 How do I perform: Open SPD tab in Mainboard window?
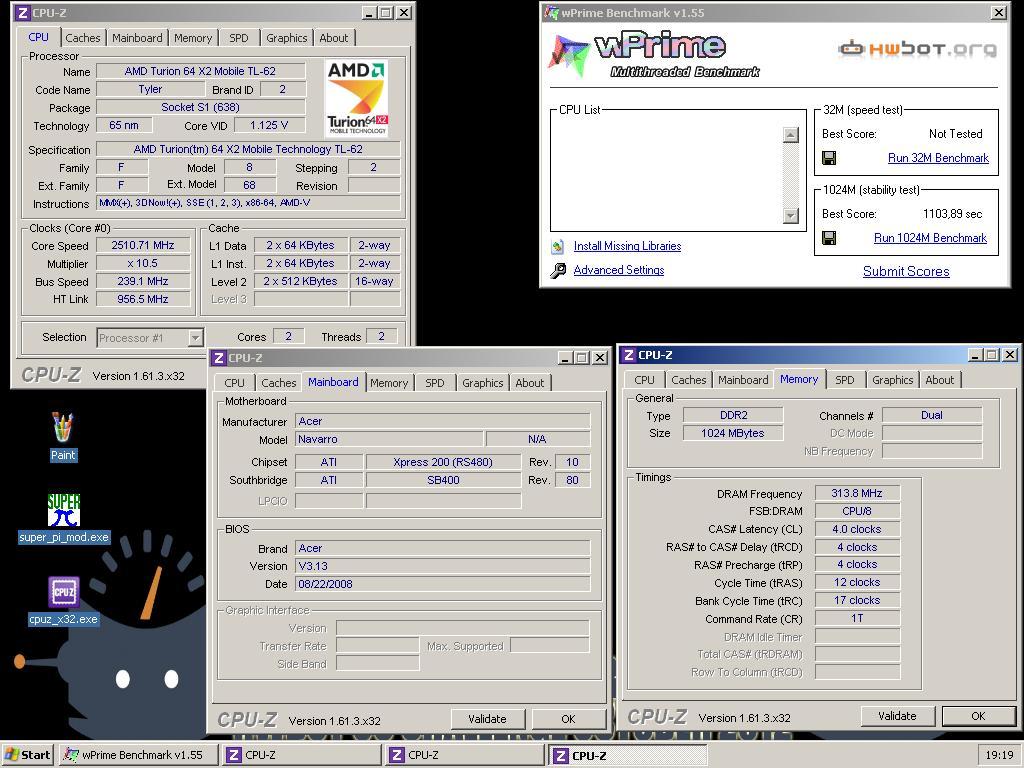click(435, 383)
